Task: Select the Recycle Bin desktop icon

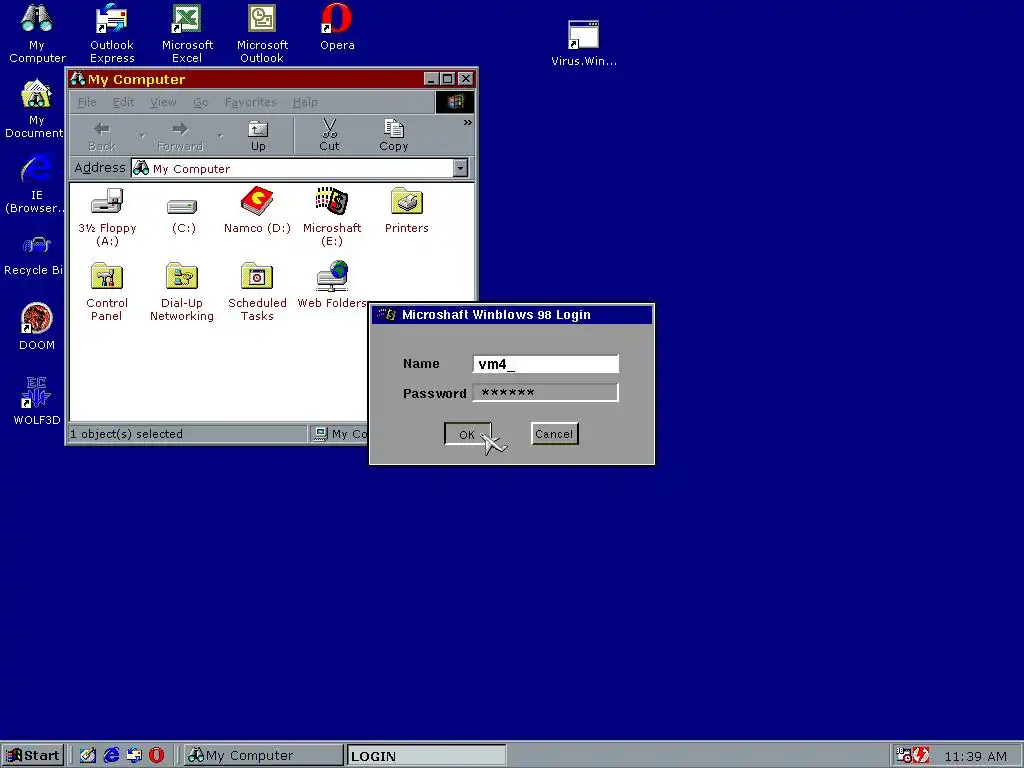Action: [x=34, y=256]
